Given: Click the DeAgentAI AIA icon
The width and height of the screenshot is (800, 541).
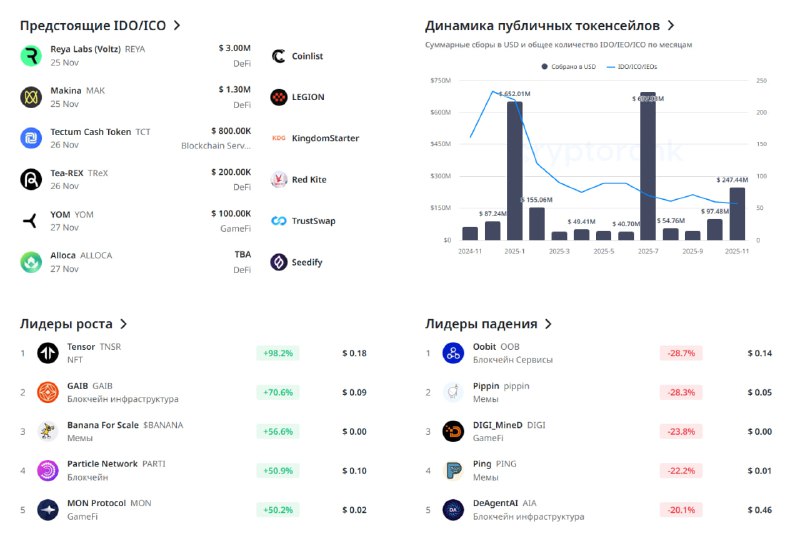Looking at the screenshot, I should tap(453, 510).
